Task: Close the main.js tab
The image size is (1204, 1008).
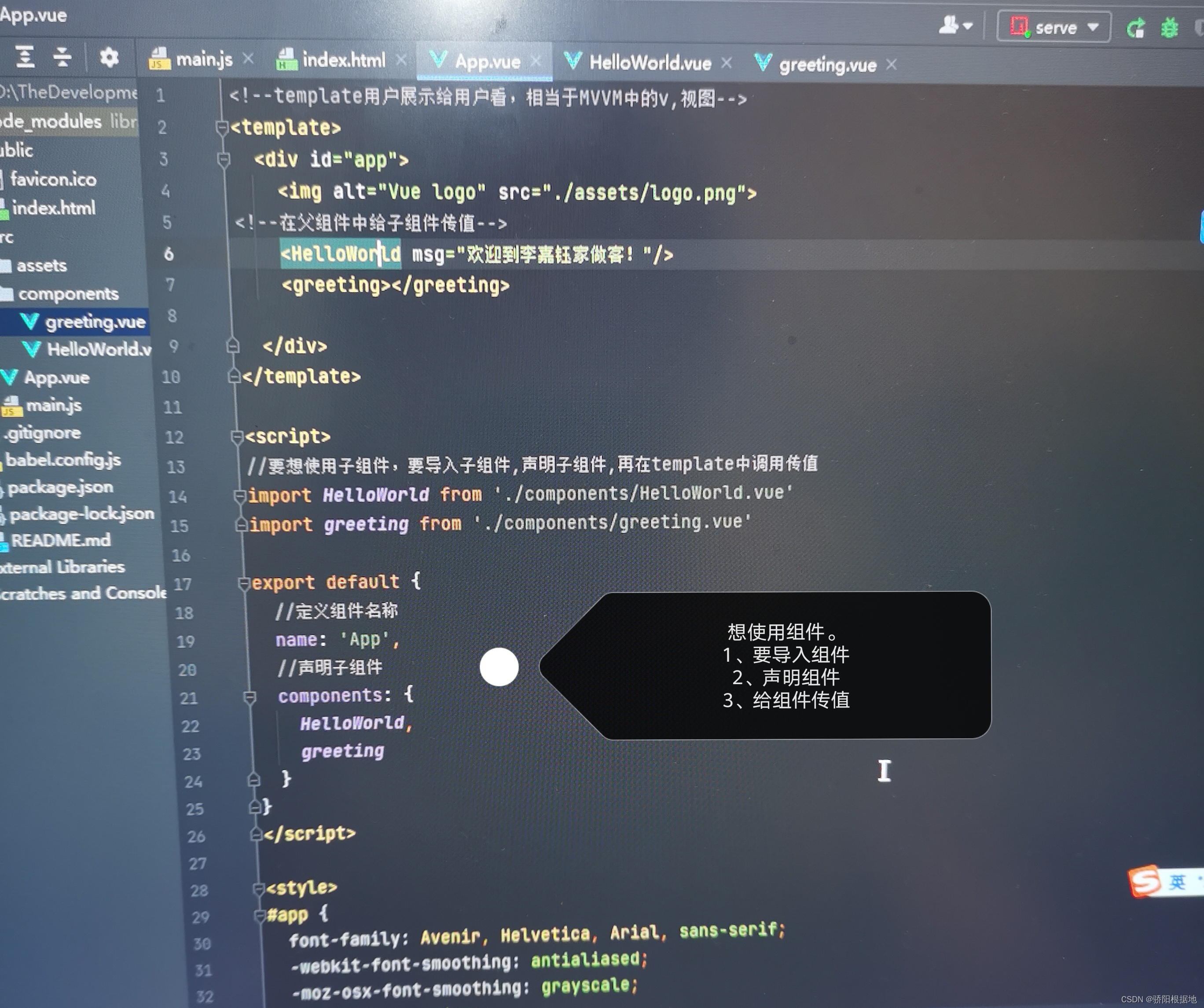Action: 248,58
